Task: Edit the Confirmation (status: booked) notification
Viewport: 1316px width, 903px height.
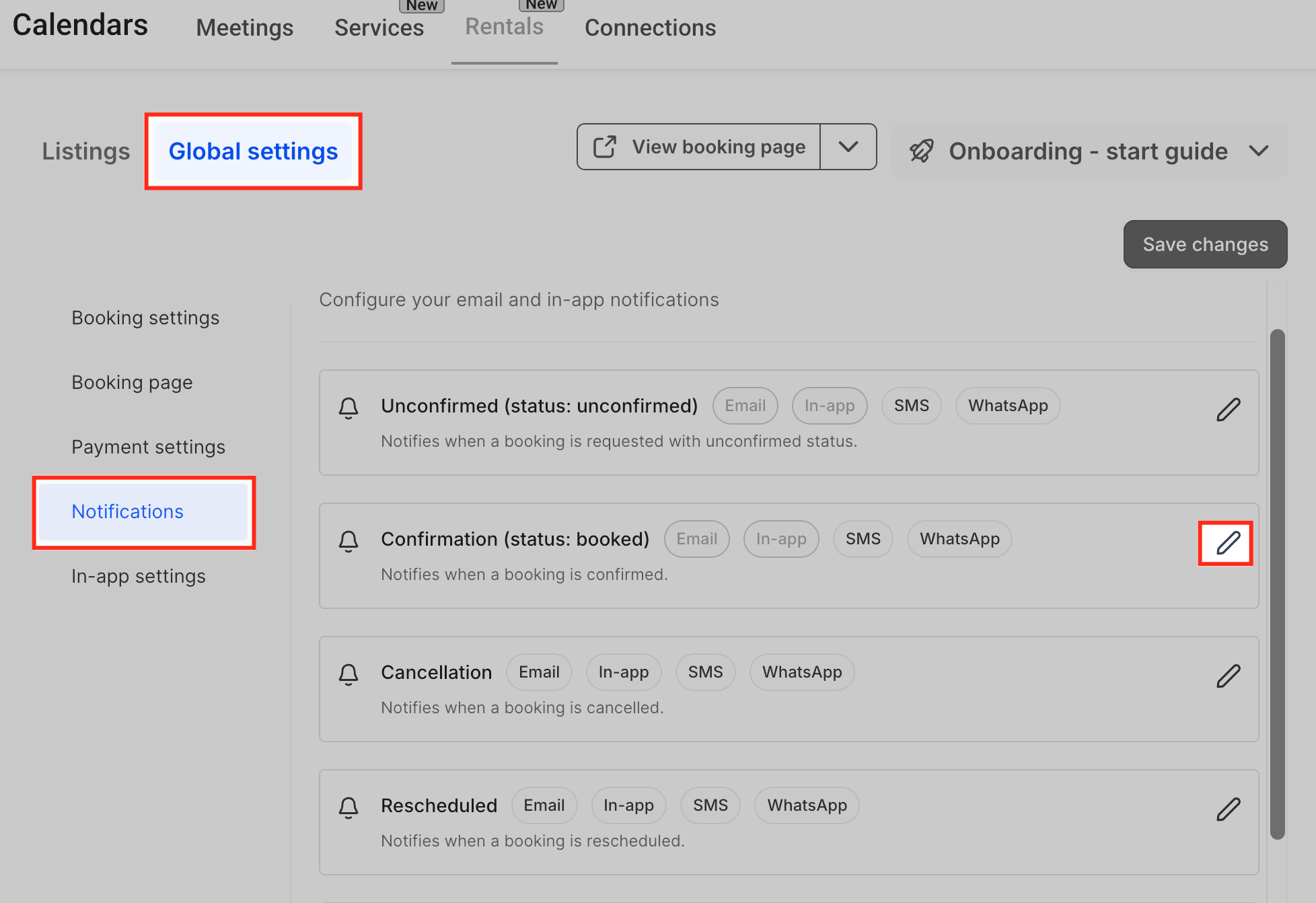Action: (1228, 542)
